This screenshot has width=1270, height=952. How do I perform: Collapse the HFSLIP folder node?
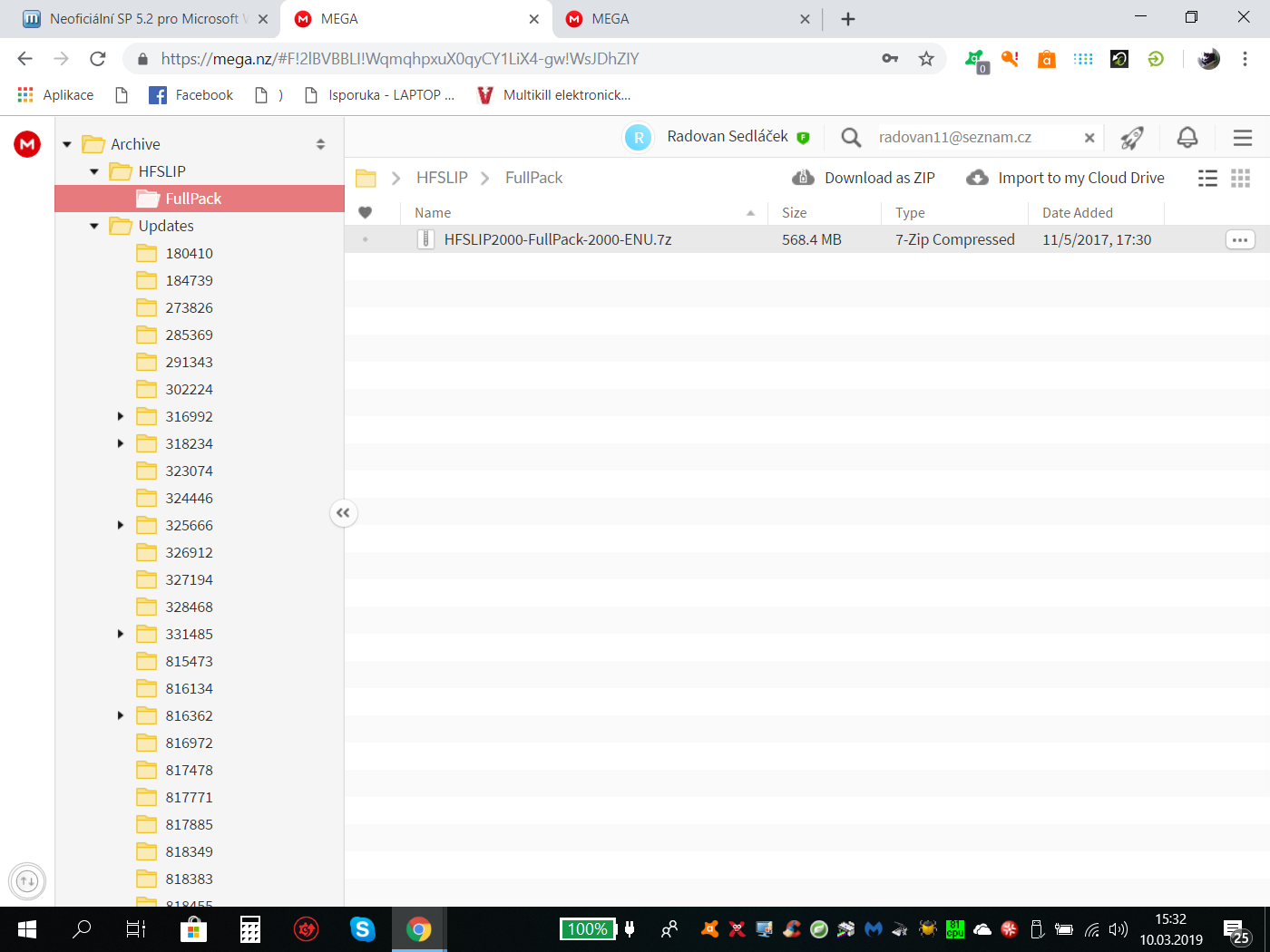point(94,171)
